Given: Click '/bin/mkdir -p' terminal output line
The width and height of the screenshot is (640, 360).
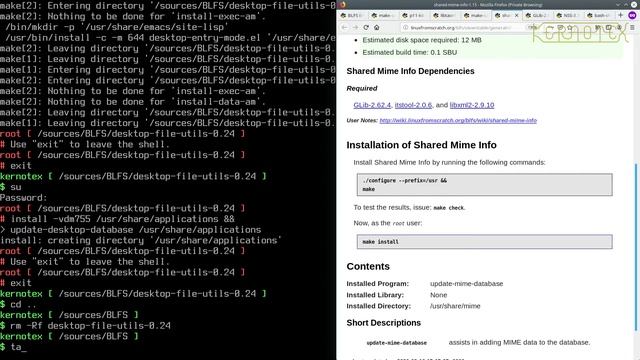Looking at the screenshot, I should pos(116,27).
